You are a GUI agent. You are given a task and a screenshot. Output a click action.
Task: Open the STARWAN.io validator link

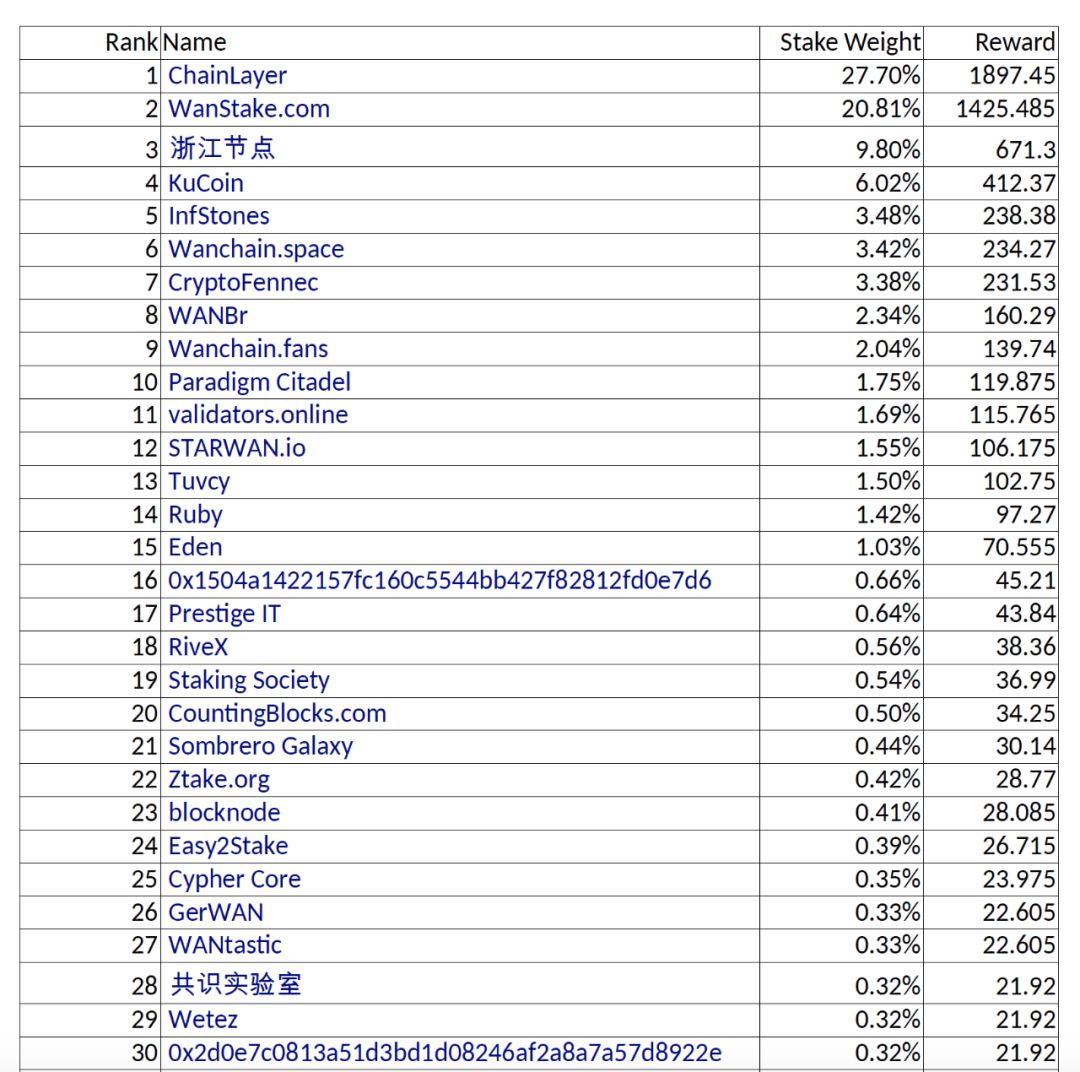(x=236, y=449)
